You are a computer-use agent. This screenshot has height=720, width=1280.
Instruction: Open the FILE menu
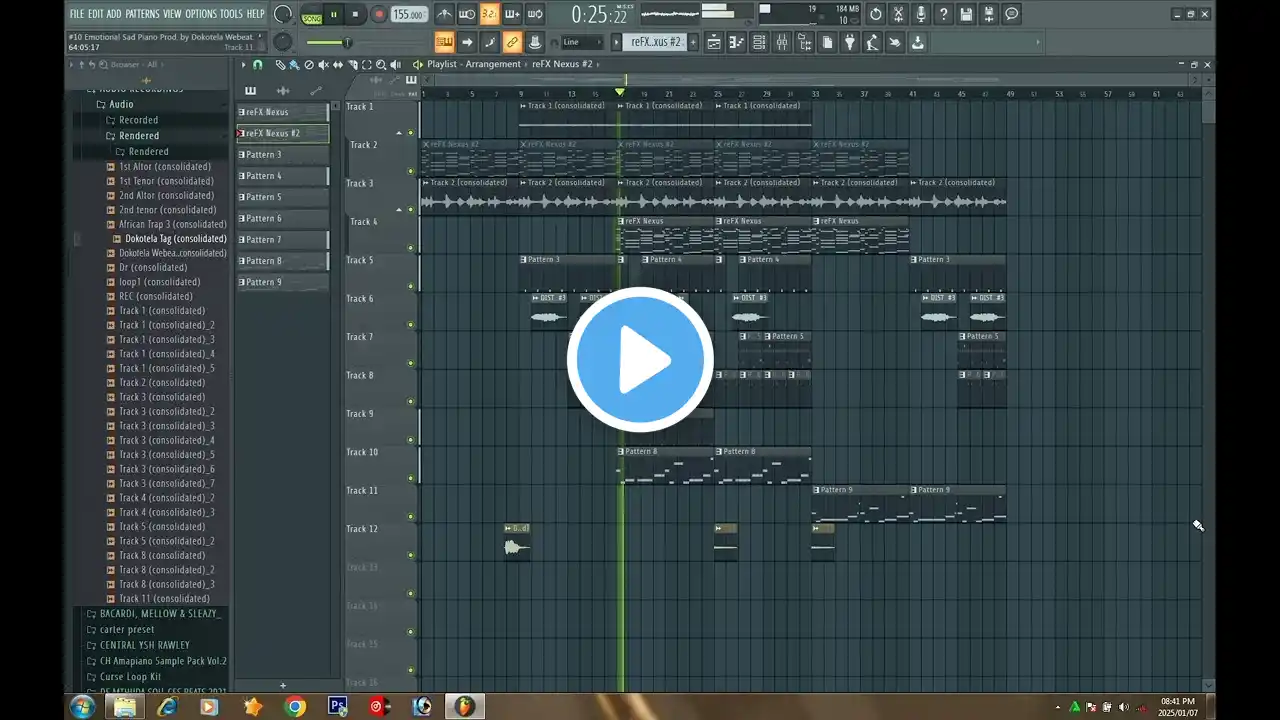point(76,14)
